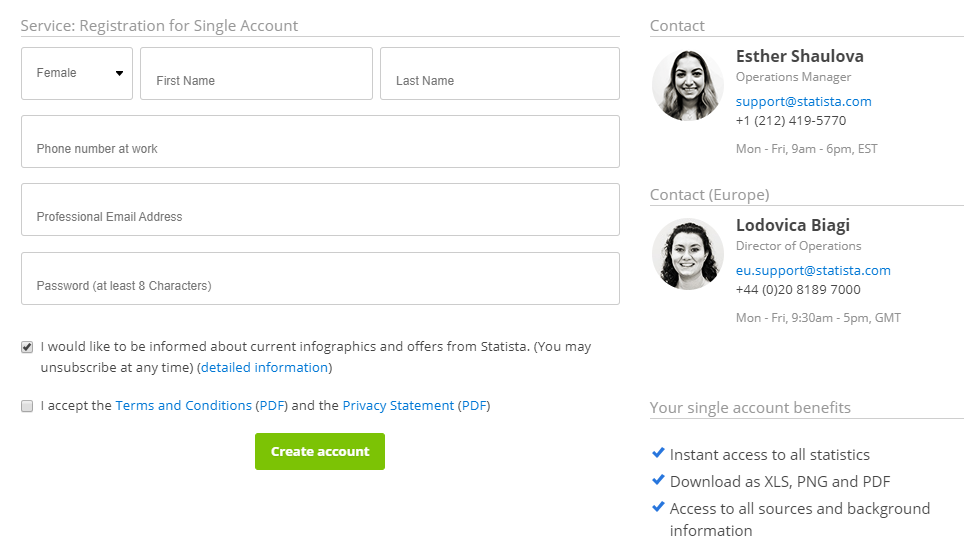The image size is (977, 558).
Task: Open the Privacy Statement link
Action: [398, 405]
